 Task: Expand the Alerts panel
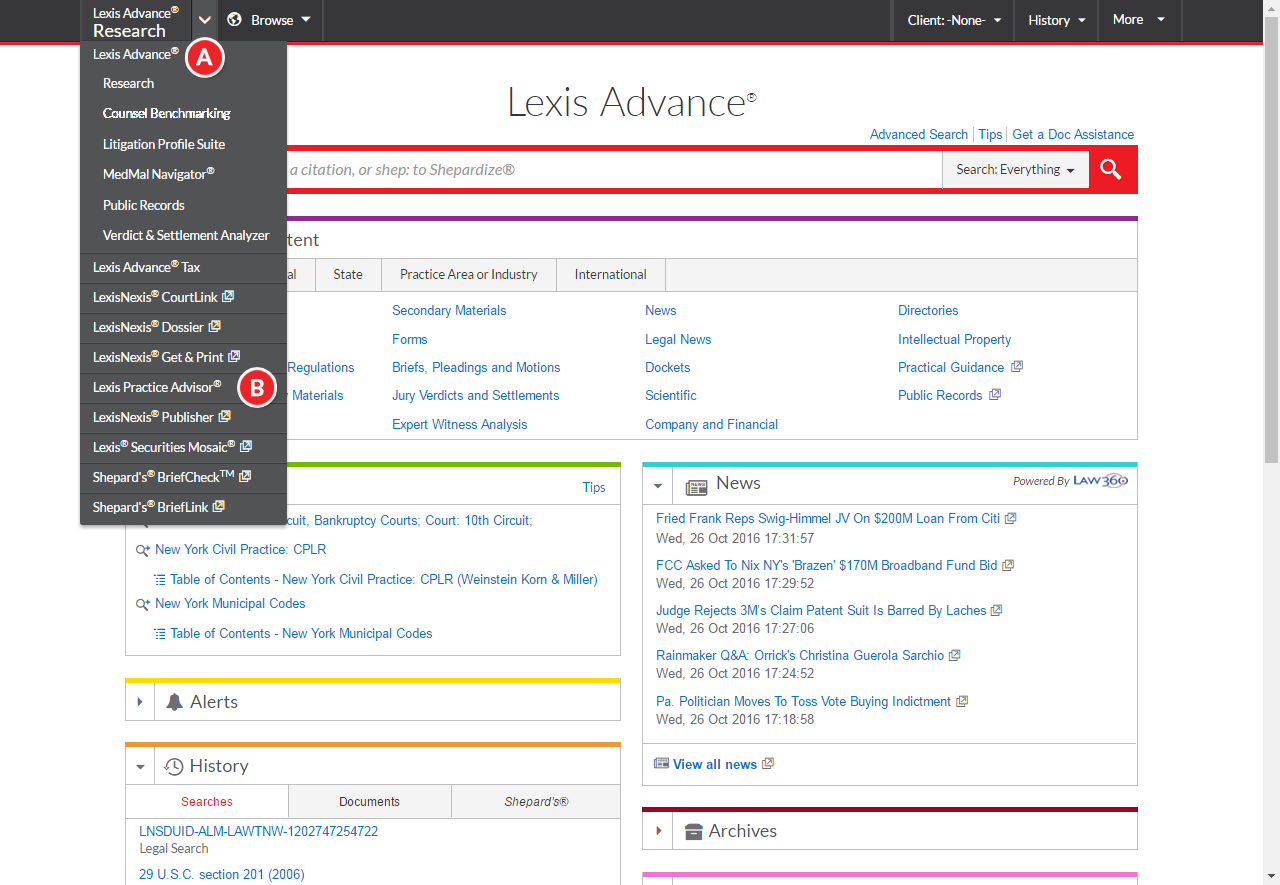click(140, 702)
